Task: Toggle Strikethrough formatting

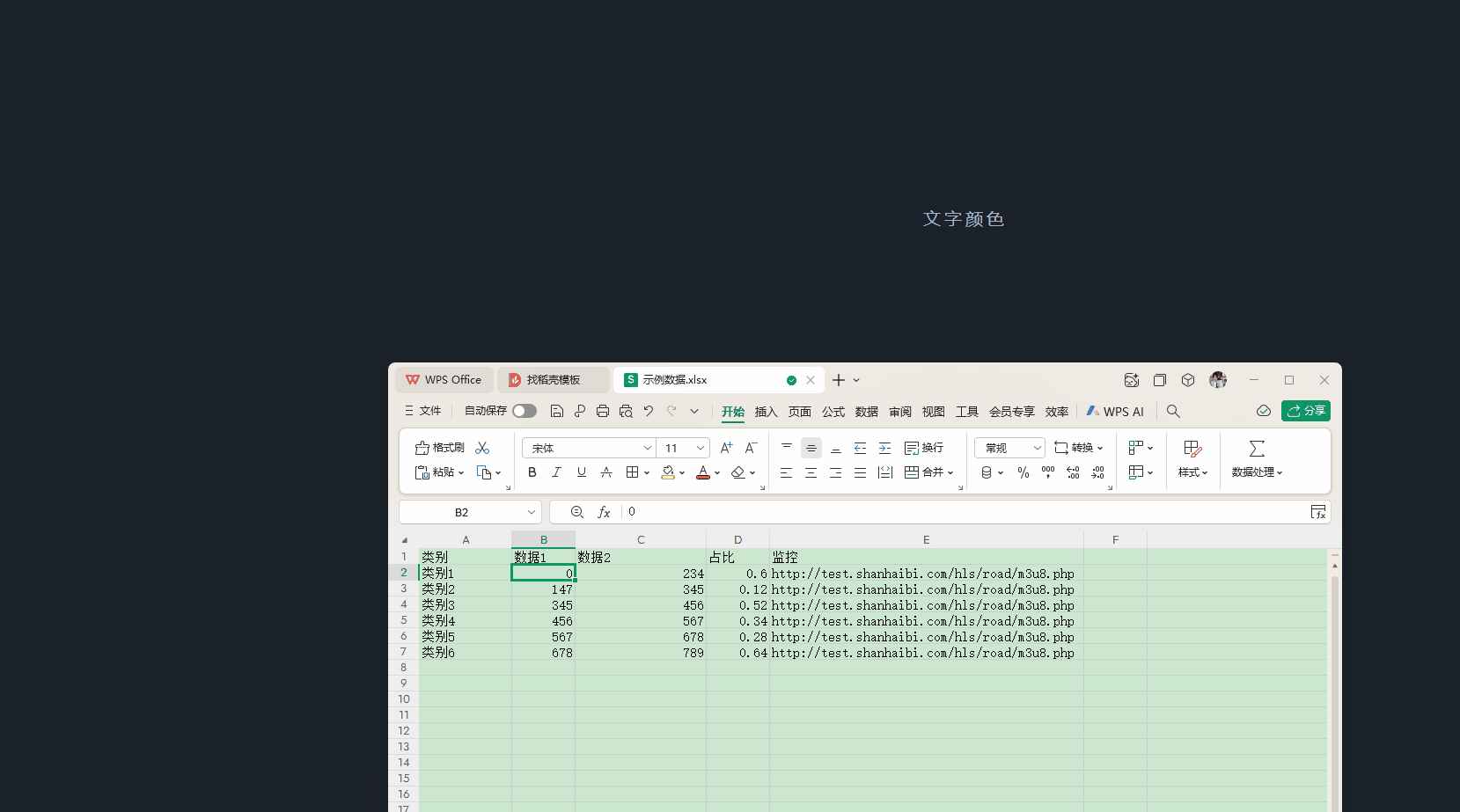Action: coord(605,472)
